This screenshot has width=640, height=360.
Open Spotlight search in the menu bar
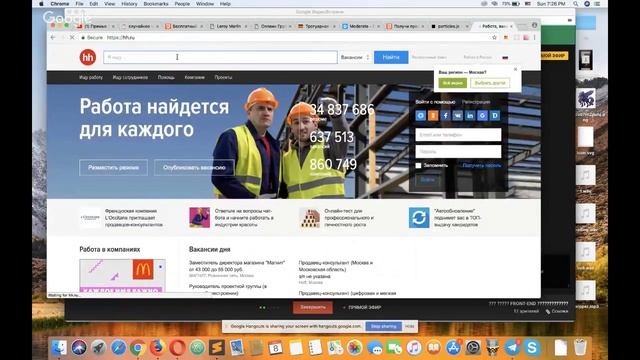(575, 4)
